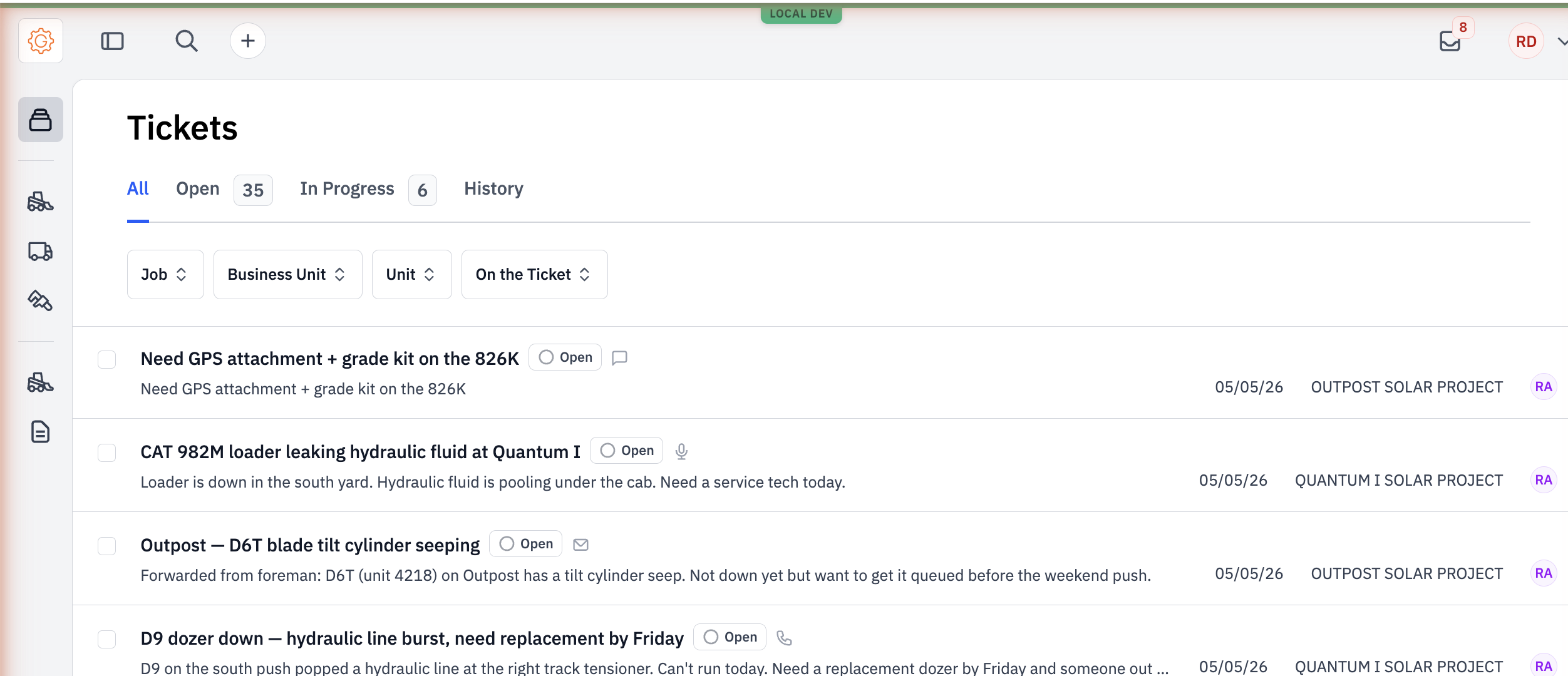Click the orange gear app logo
Screen dimensions: 1568x676
[x=41, y=41]
